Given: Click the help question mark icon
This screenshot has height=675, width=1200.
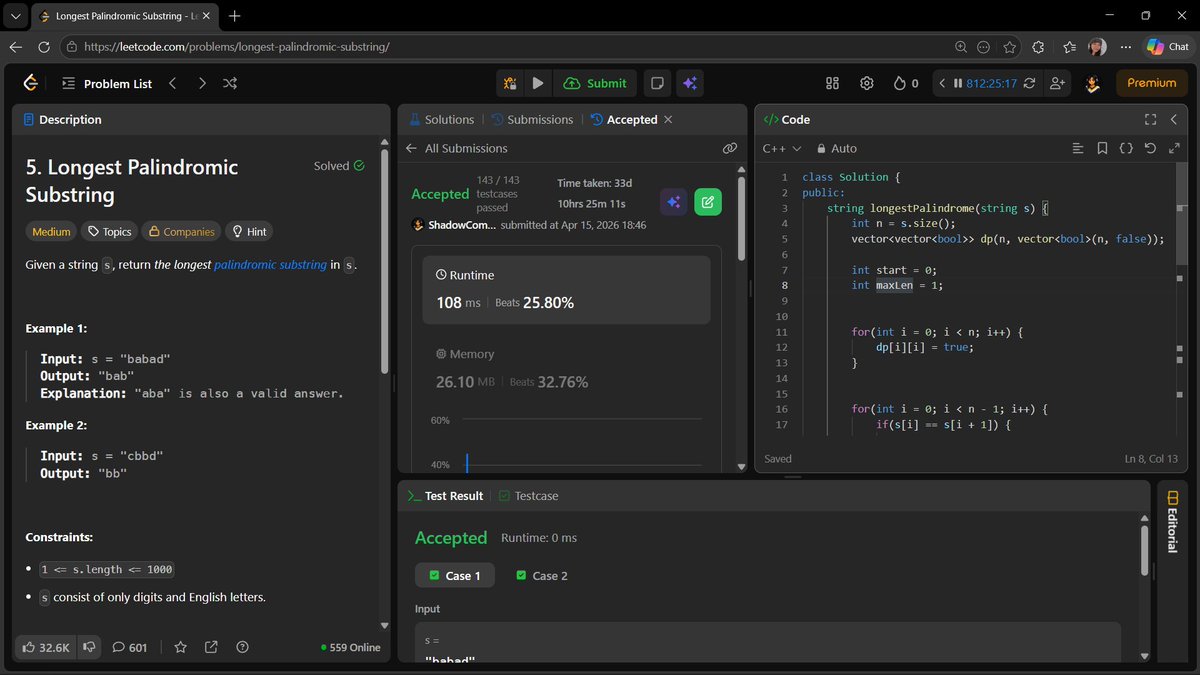Looking at the screenshot, I should click(x=242, y=647).
